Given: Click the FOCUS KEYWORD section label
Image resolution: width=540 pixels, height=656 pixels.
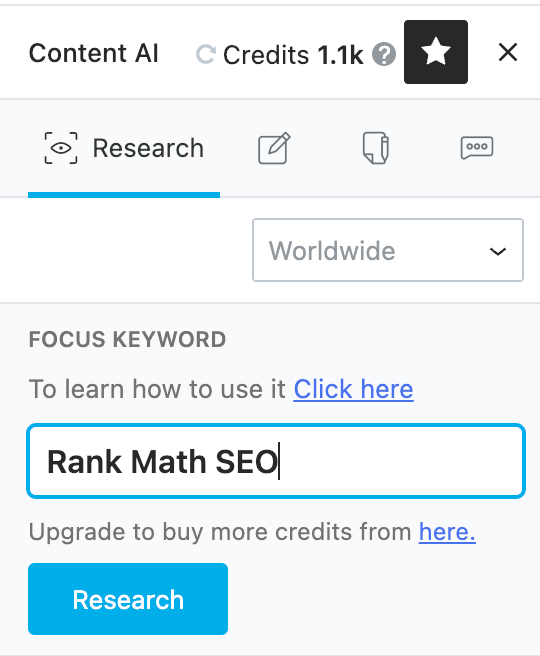Looking at the screenshot, I should 127,339.
